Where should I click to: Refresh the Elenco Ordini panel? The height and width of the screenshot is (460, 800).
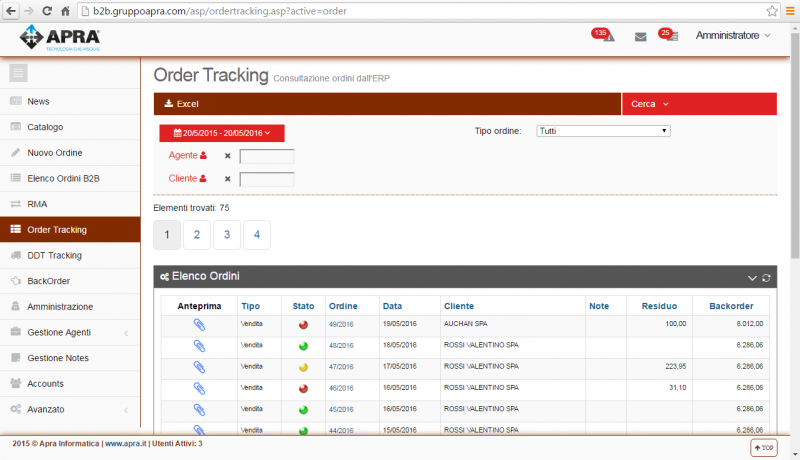click(x=766, y=278)
